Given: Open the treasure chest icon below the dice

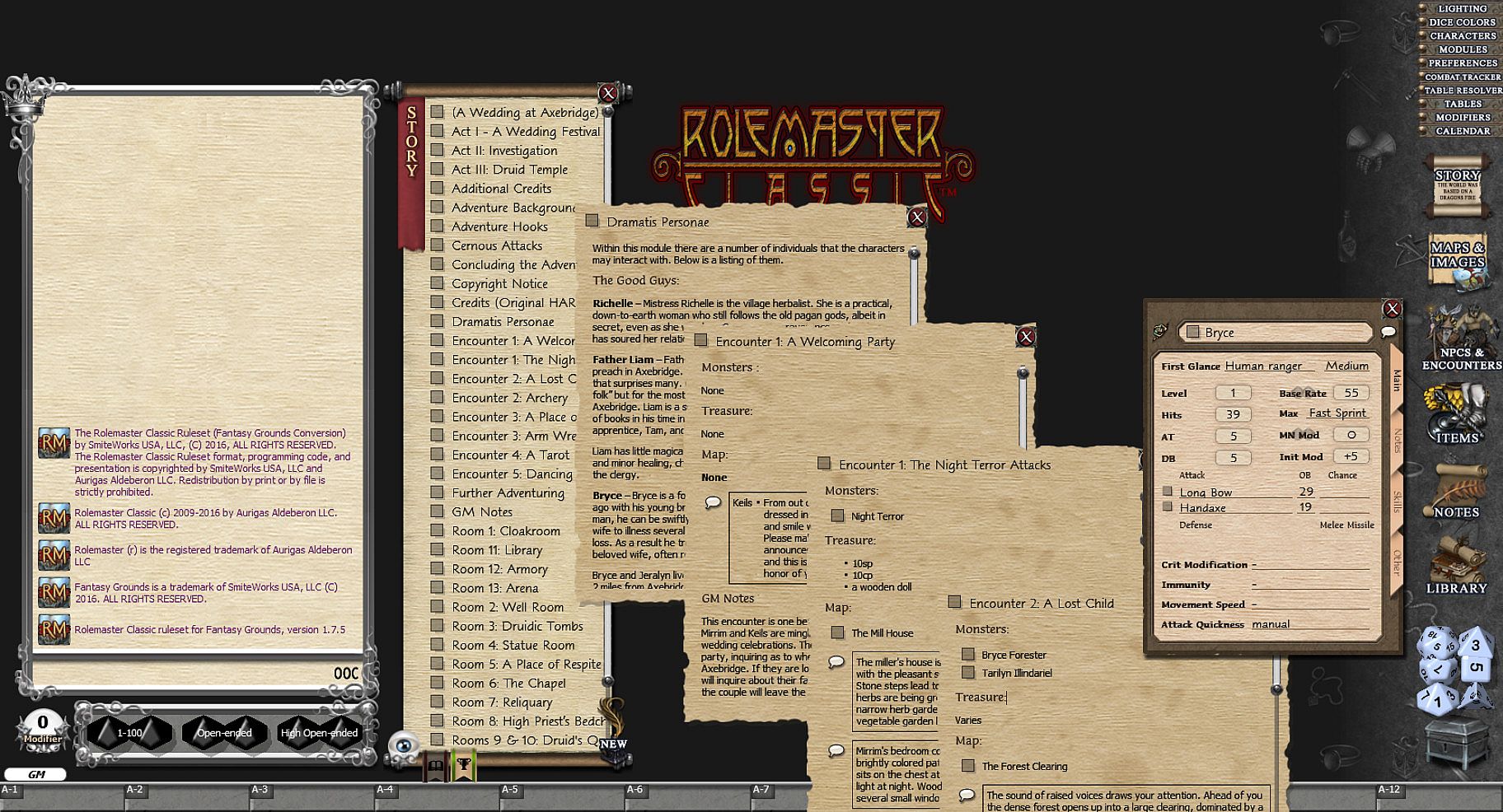Looking at the screenshot, I should coord(1457,744).
